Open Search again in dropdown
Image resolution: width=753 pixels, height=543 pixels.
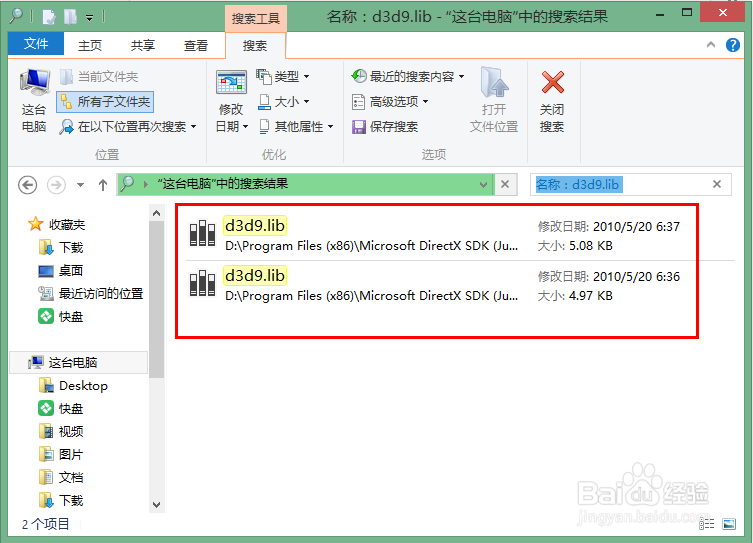pyautogui.click(x=128, y=127)
